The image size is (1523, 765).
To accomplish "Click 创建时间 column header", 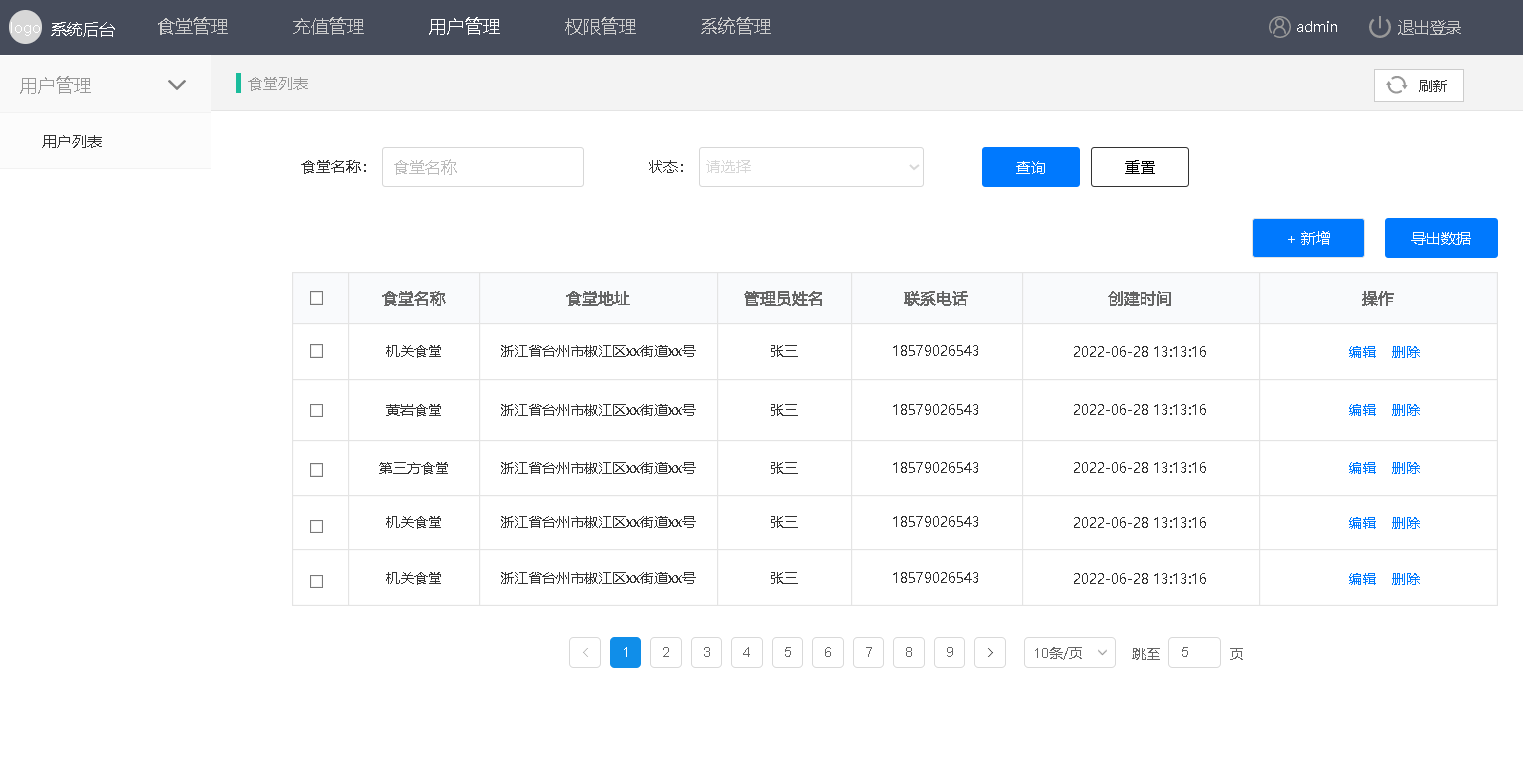I will [x=1140, y=298].
